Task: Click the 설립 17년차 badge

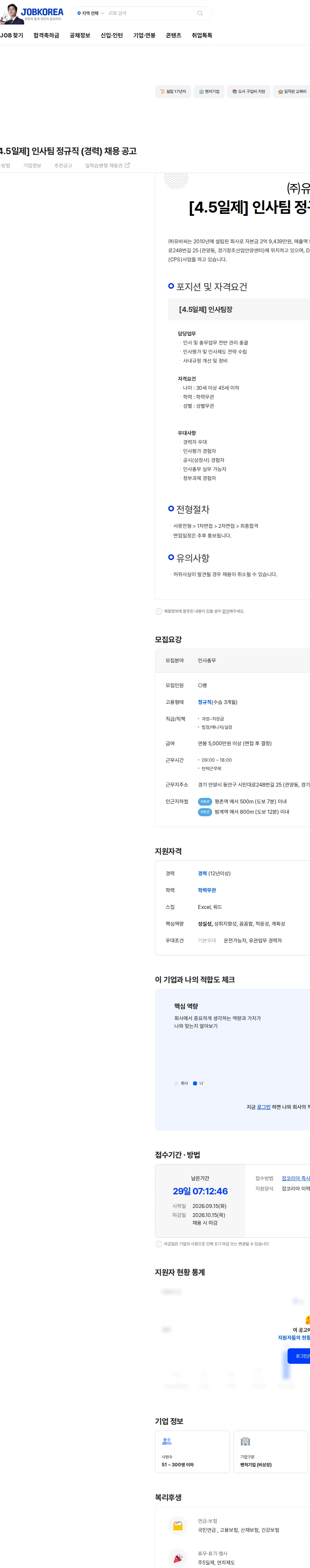Action: (173, 91)
